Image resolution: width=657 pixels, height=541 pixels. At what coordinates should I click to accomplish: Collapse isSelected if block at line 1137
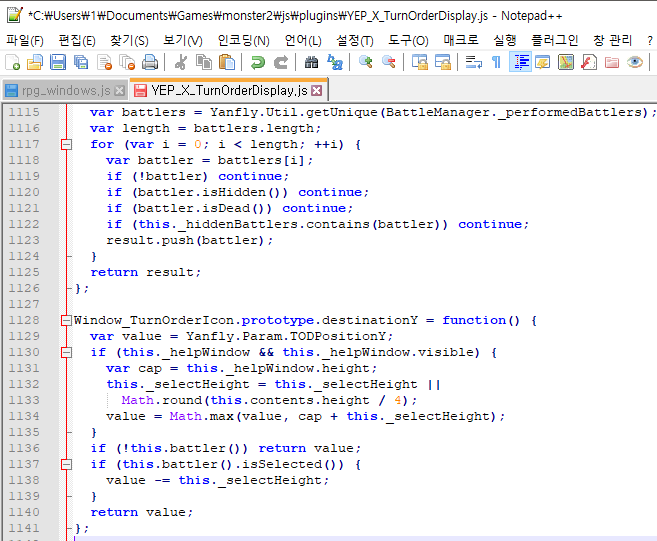tap(66, 464)
